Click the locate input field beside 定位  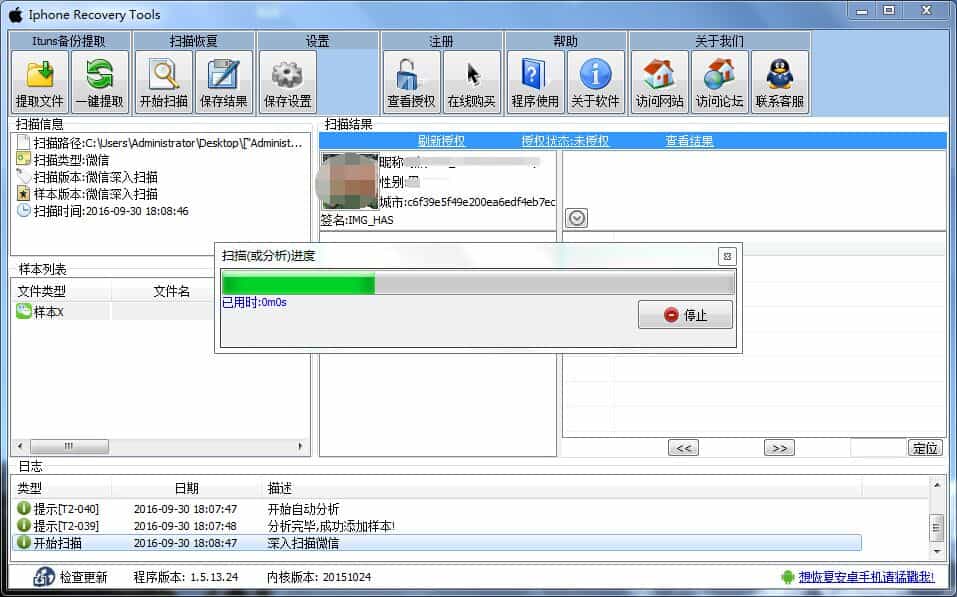click(879, 448)
